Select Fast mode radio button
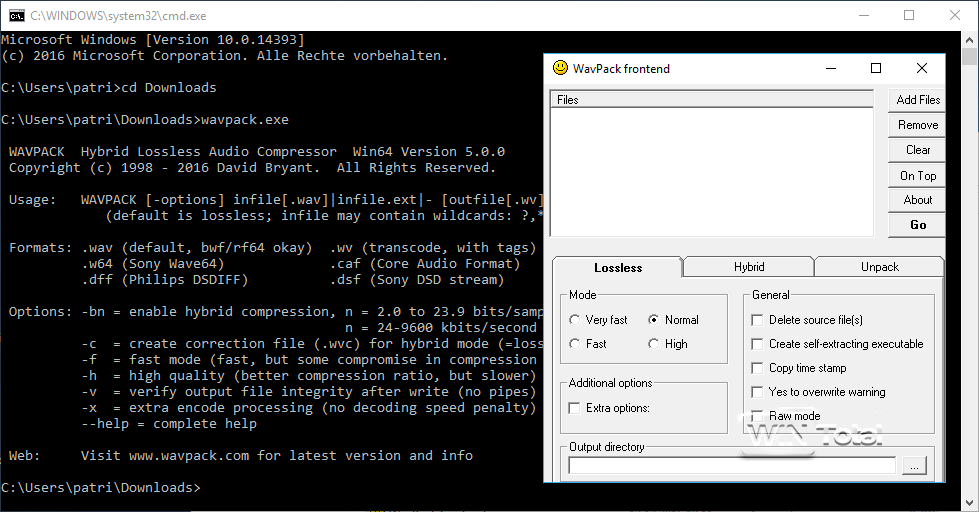This screenshot has width=979, height=512. (575, 344)
